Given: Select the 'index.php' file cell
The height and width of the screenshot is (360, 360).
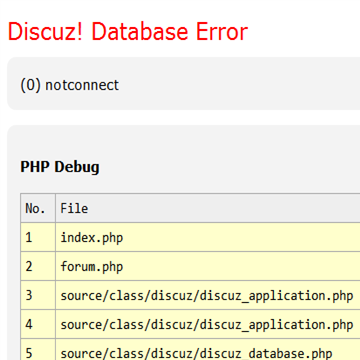Looking at the screenshot, I should 208,237.
